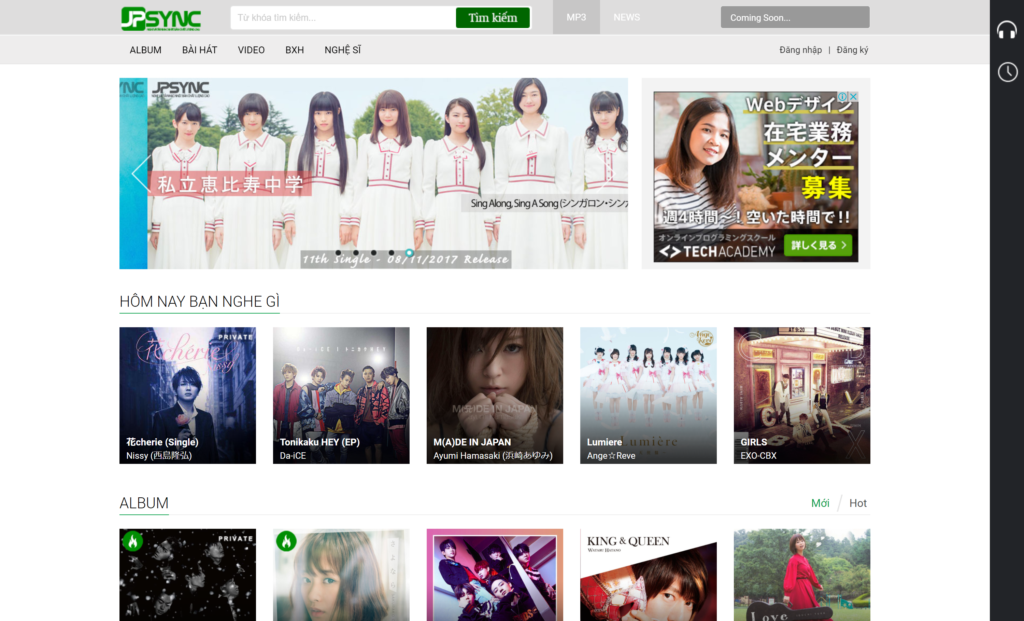Image resolution: width=1024 pixels, height=621 pixels.
Task: Close the Tech Academy ad with X
Action: point(853,97)
